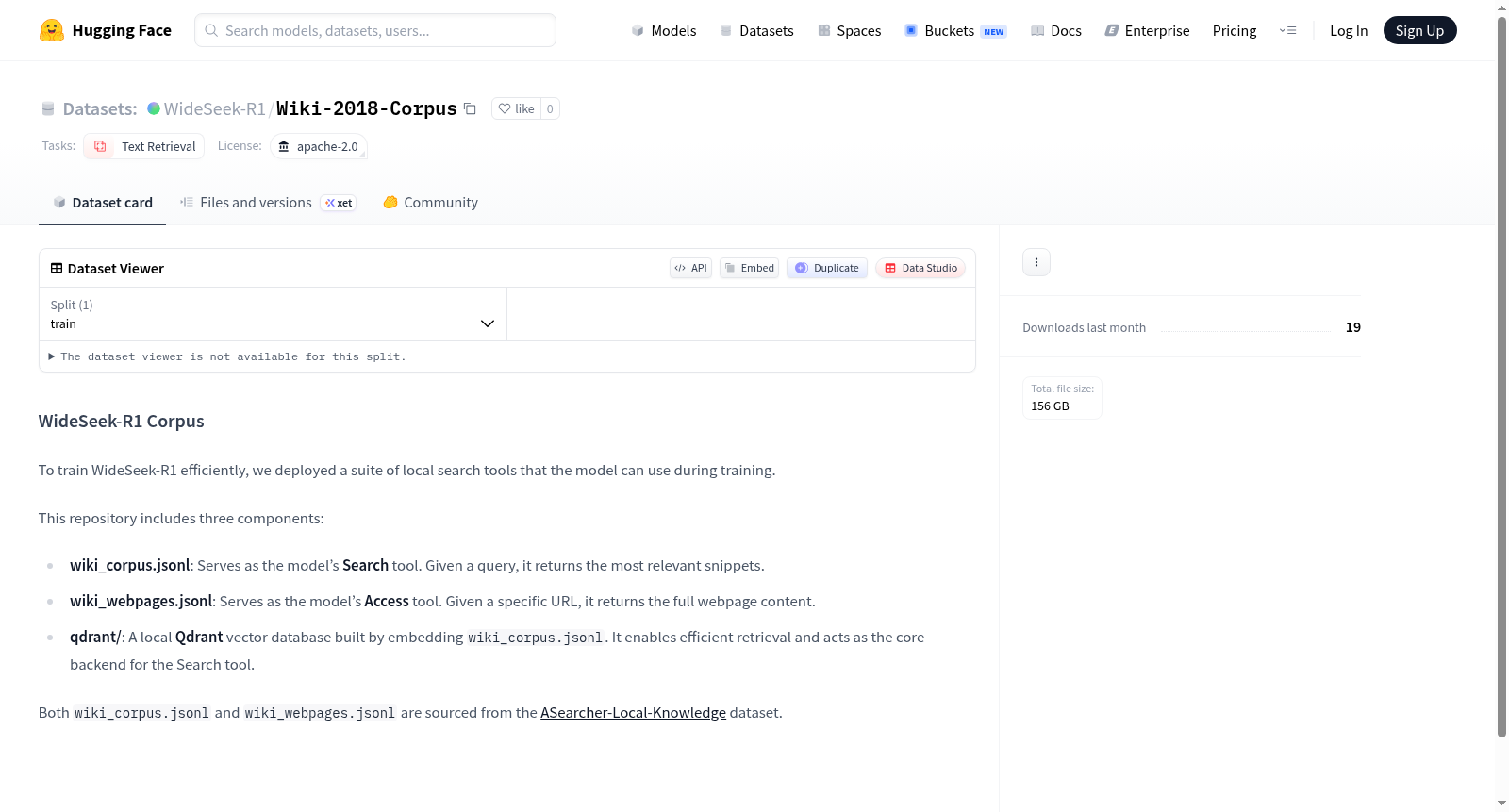The width and height of the screenshot is (1509, 812).
Task: Open the three-dot options menu
Action: (x=1036, y=262)
